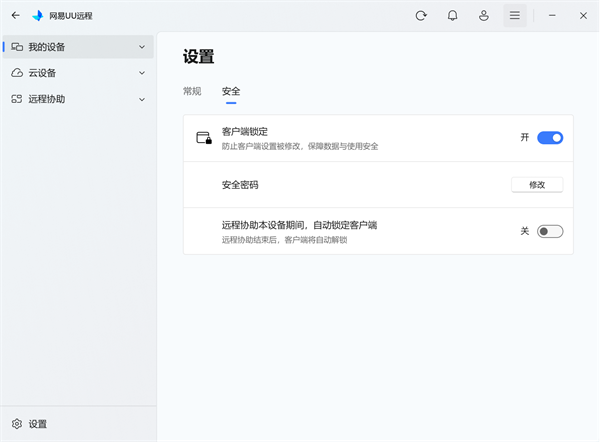Expand 远程协助 chevron

[142, 99]
